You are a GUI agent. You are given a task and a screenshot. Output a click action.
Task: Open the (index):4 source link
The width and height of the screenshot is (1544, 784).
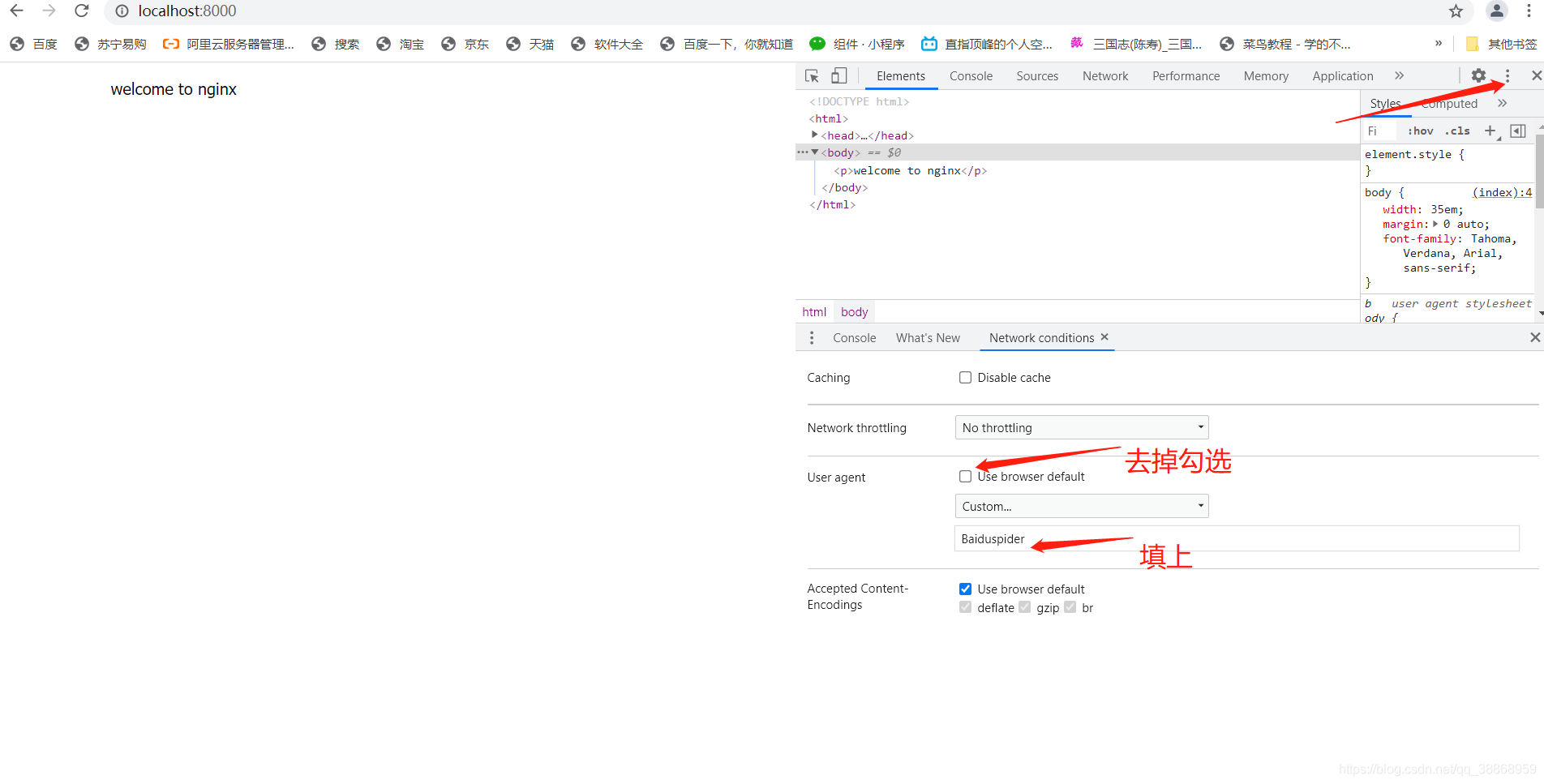(1502, 193)
